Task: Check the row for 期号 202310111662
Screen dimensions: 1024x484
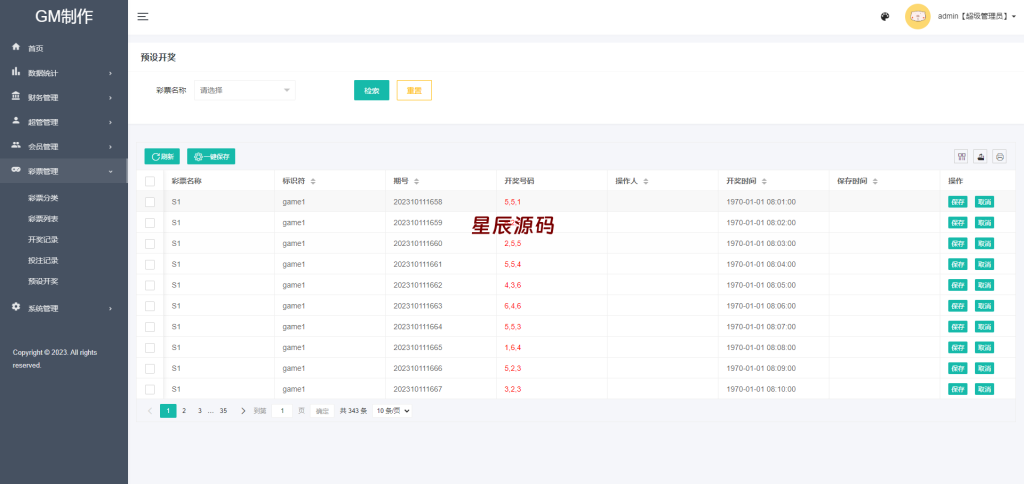Action: pyautogui.click(x=150, y=285)
